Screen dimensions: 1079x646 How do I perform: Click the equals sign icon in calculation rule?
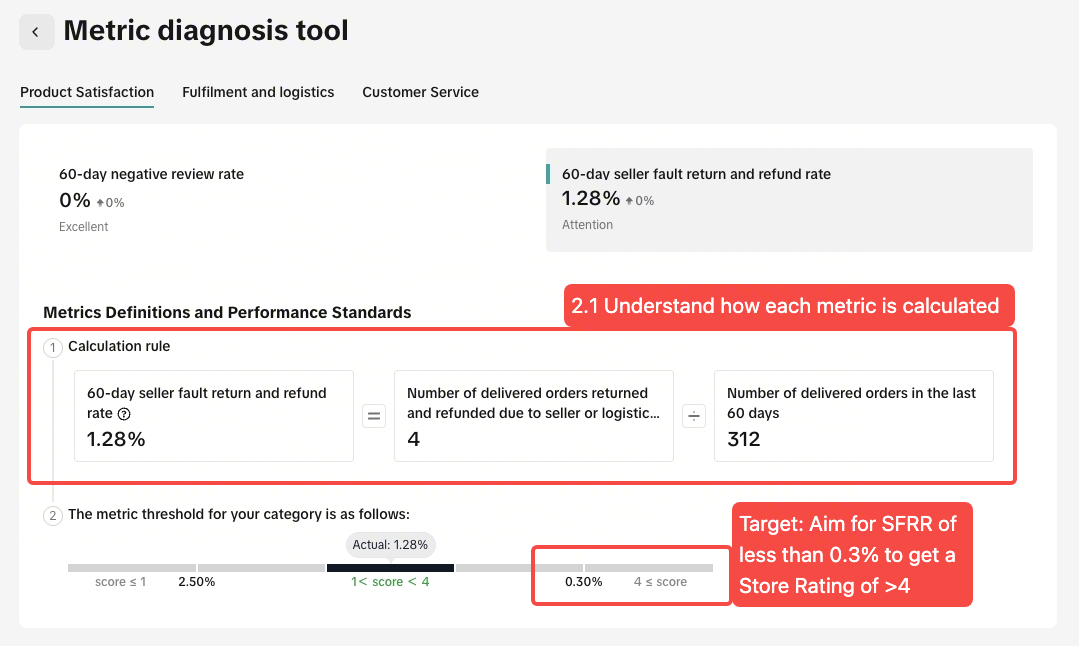(x=374, y=416)
